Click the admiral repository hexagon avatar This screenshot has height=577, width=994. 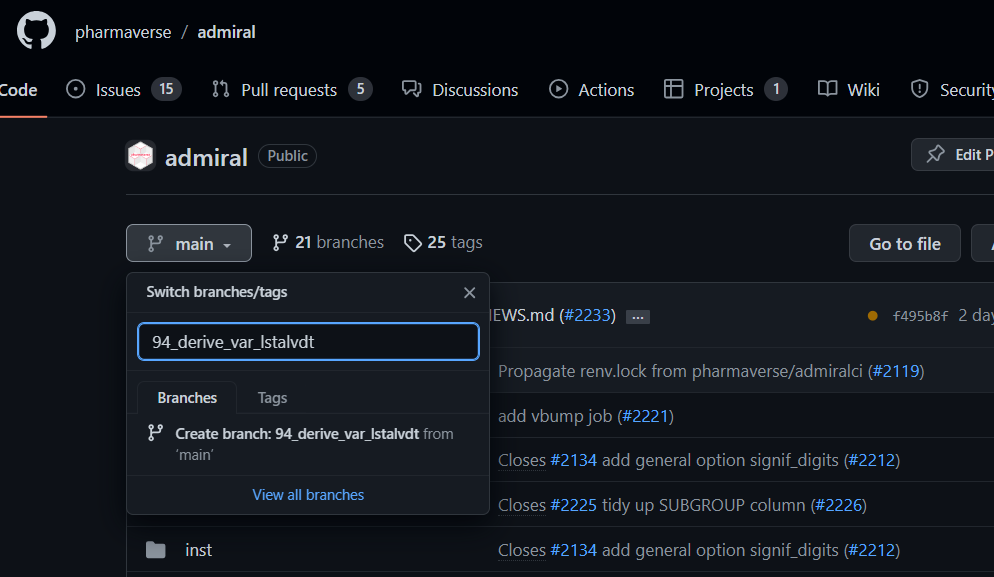pos(141,156)
